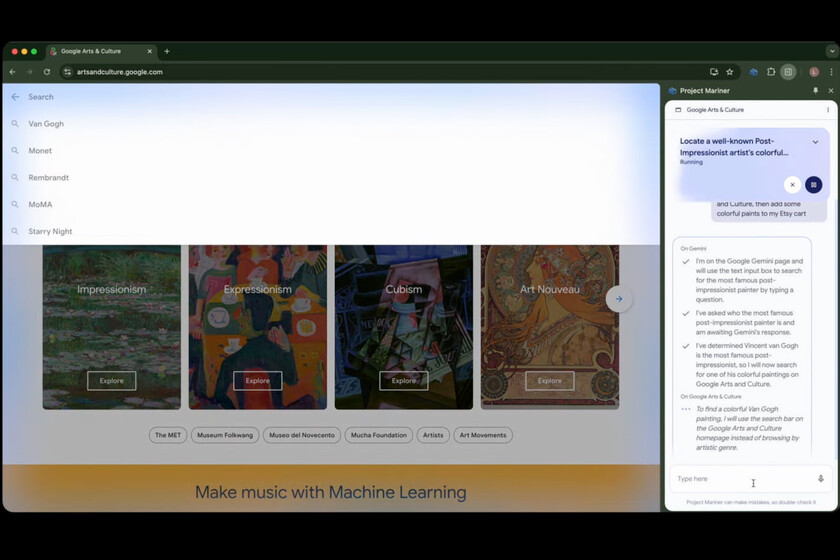Pause the running Mariner task

click(x=813, y=185)
